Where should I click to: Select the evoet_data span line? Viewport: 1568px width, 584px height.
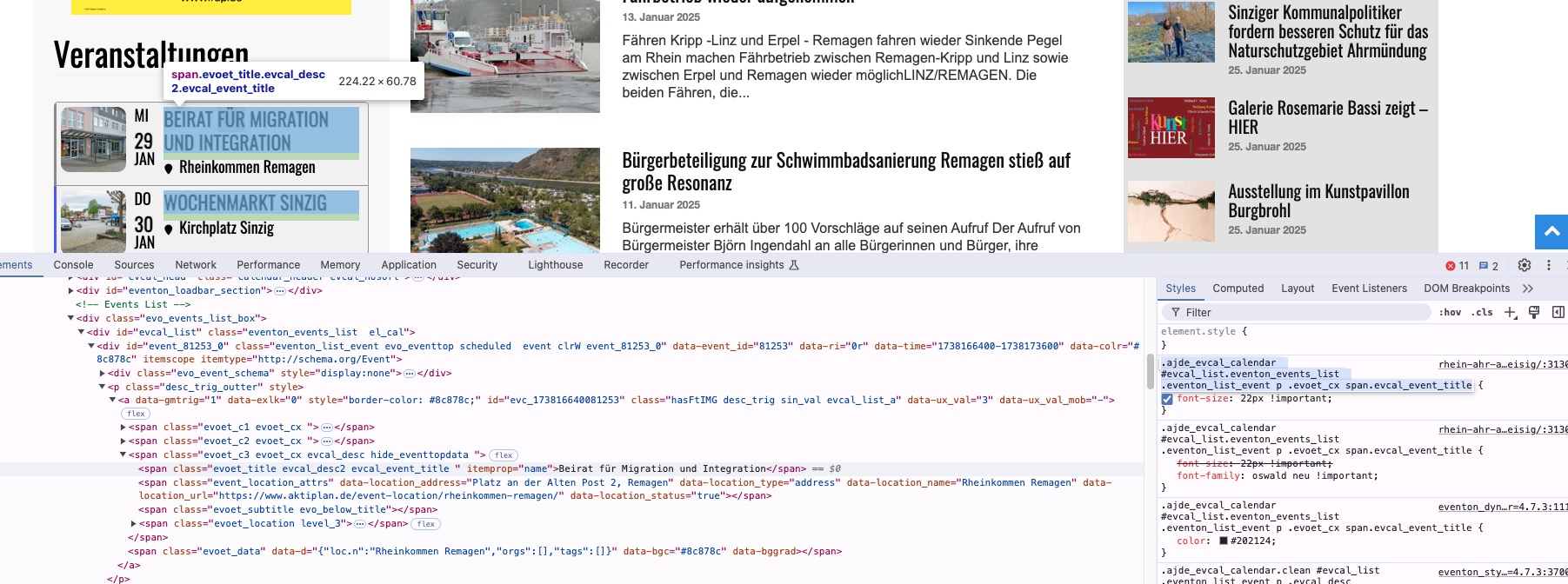click(484, 552)
